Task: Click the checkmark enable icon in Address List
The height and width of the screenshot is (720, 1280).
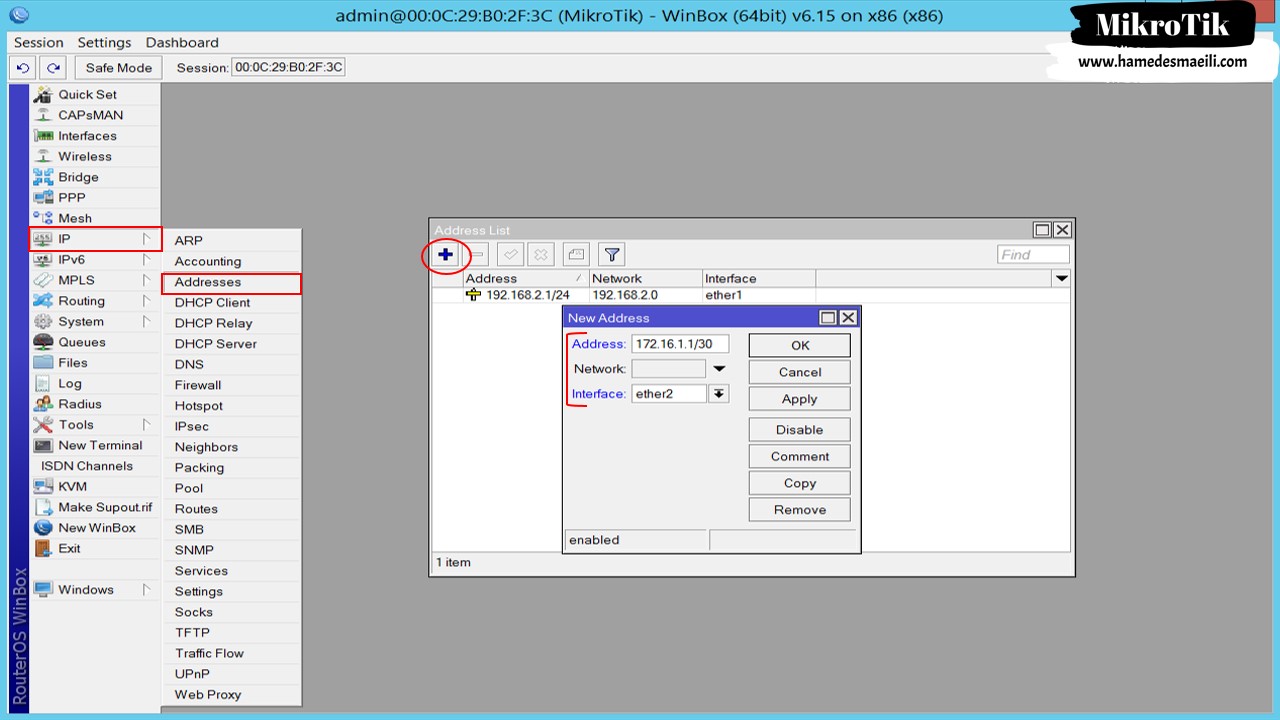Action: click(x=510, y=254)
